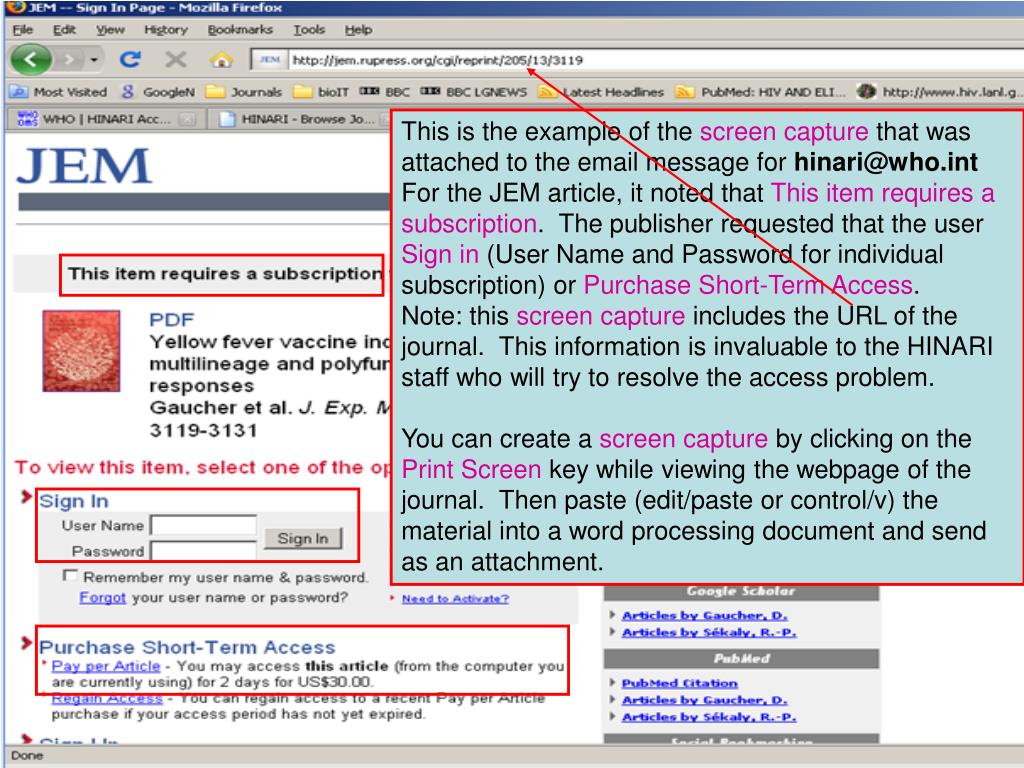
Task: Click the Forgot user name or password link
Action: coord(102,598)
